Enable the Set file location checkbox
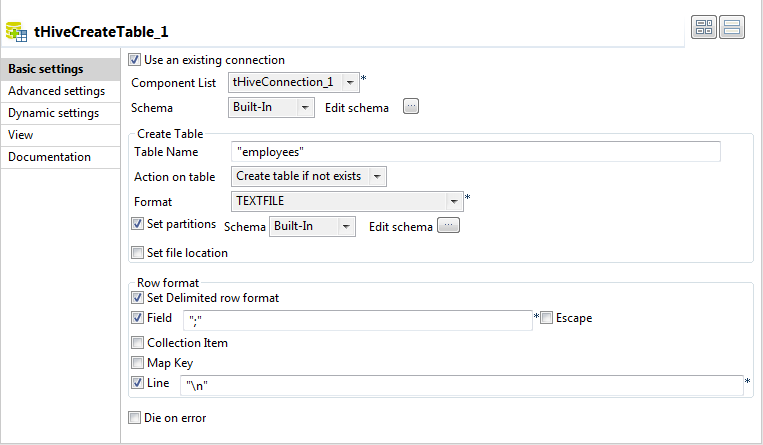The image size is (763, 445). [138, 253]
